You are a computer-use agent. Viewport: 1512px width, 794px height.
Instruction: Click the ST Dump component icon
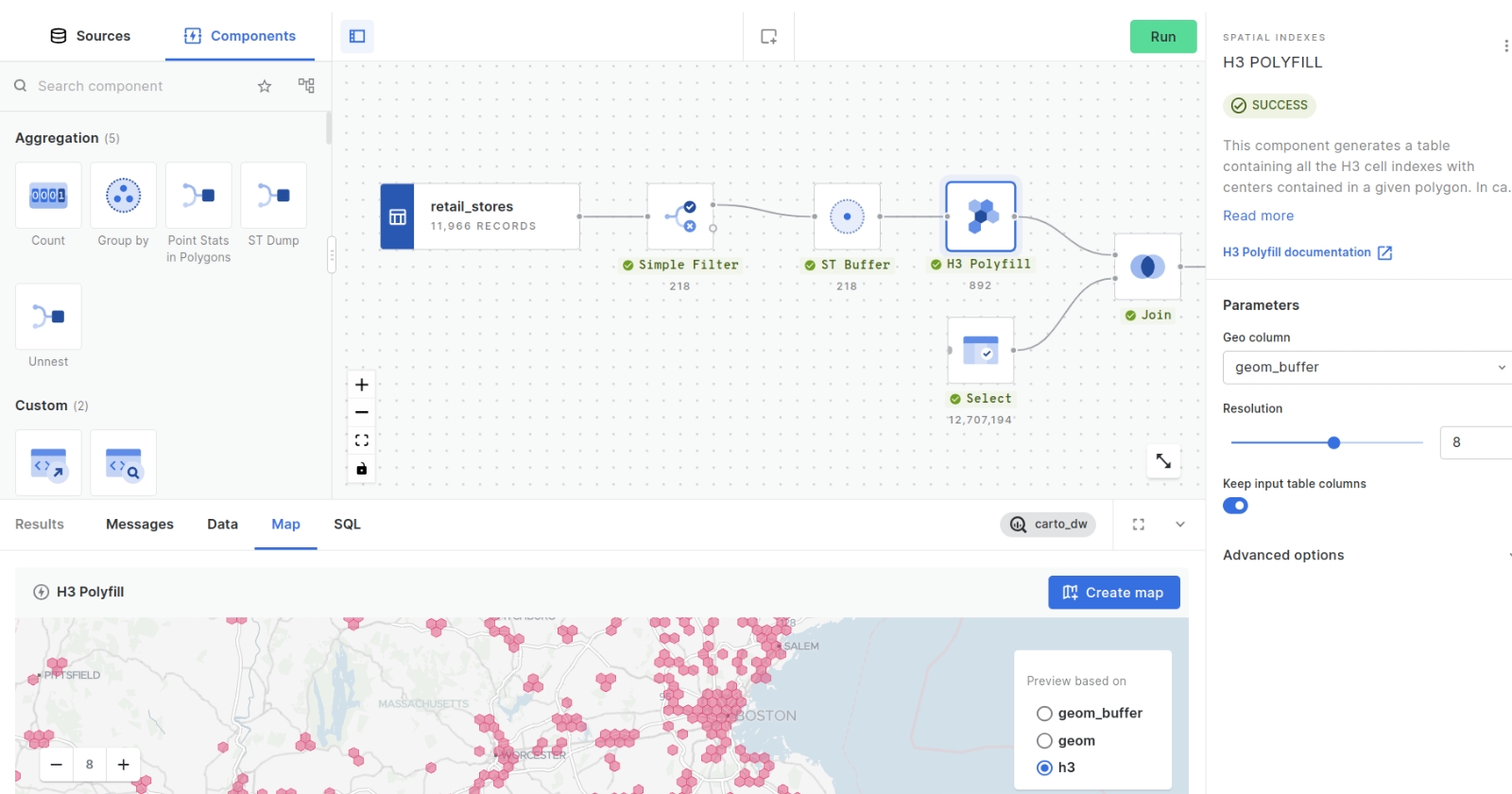click(273, 196)
